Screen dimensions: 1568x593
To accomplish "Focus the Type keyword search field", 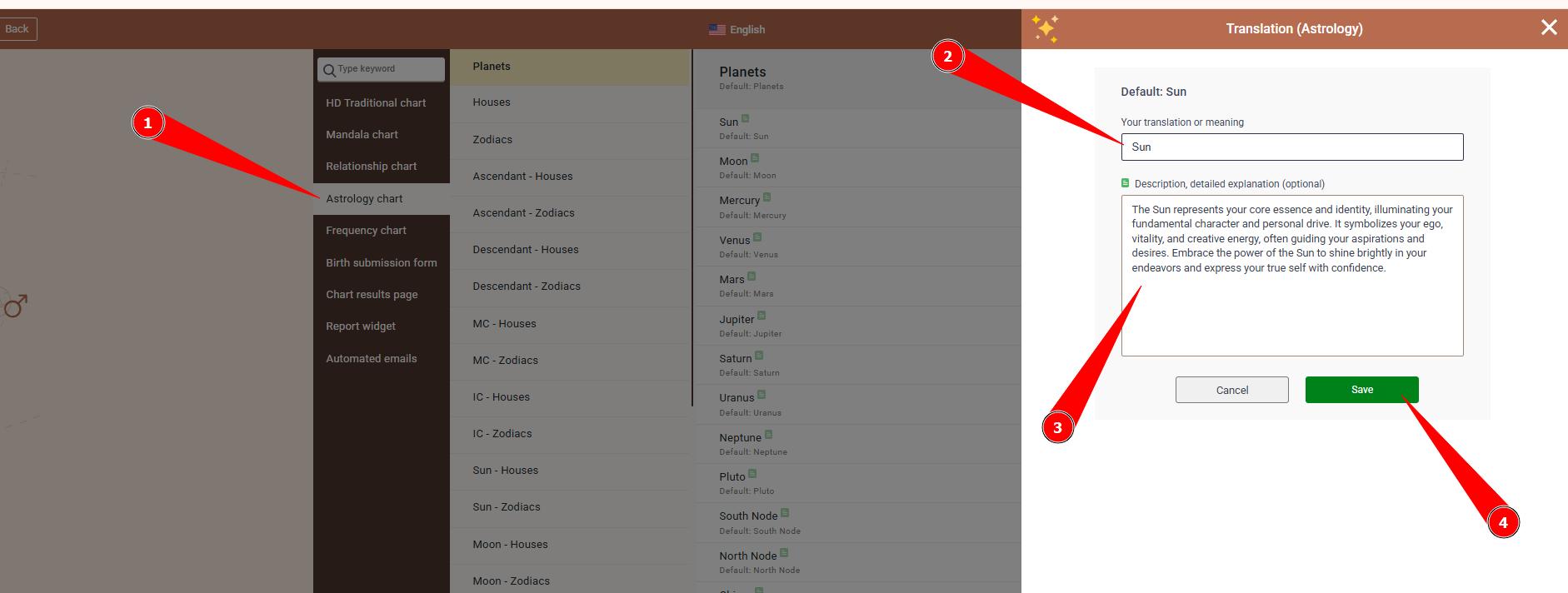I will (x=388, y=69).
